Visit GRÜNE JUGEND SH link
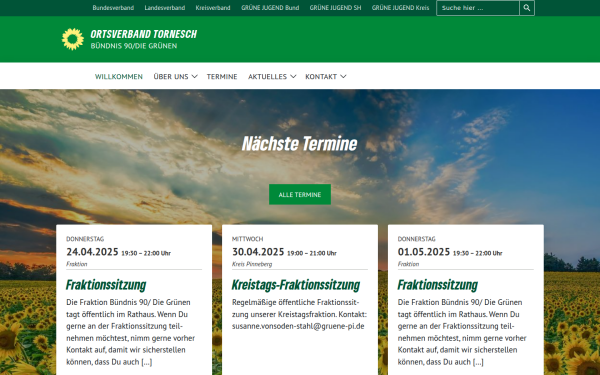The width and height of the screenshot is (600, 375). point(335,8)
